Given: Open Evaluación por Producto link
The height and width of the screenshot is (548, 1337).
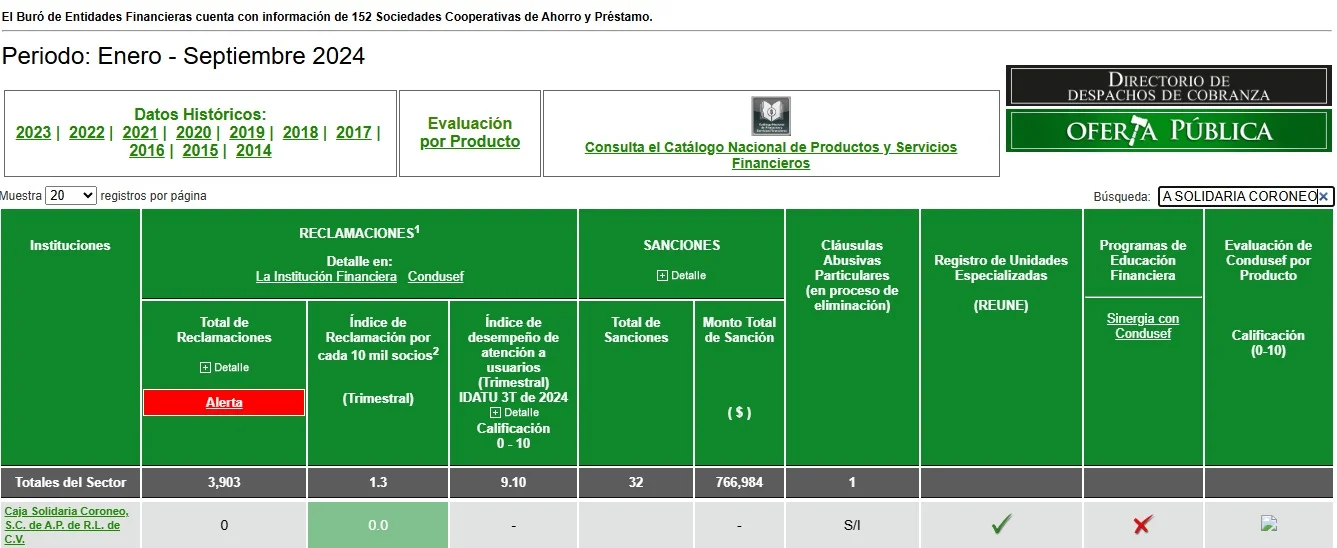Looking at the screenshot, I should (x=470, y=133).
